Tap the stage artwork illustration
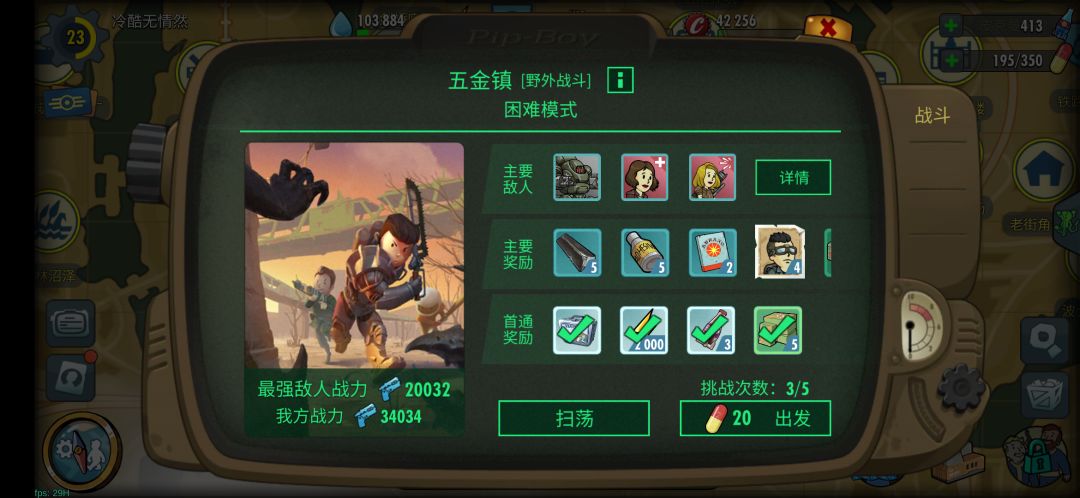1080x498 pixels. tap(355, 256)
